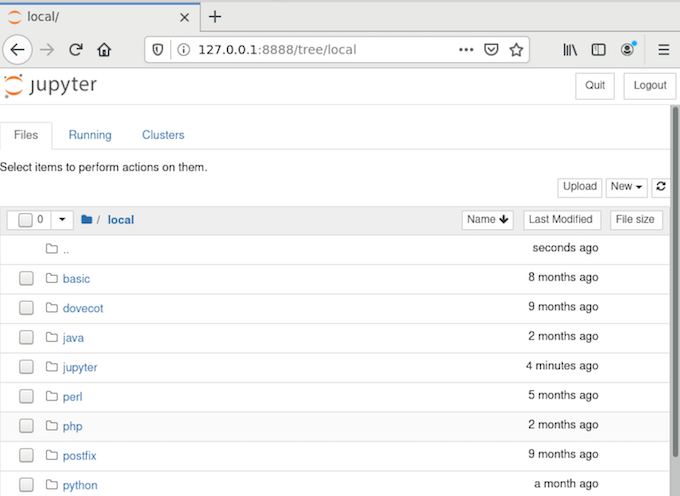This screenshot has height=496, width=680.
Task: Open the Firefox account icon
Action: pyautogui.click(x=628, y=49)
